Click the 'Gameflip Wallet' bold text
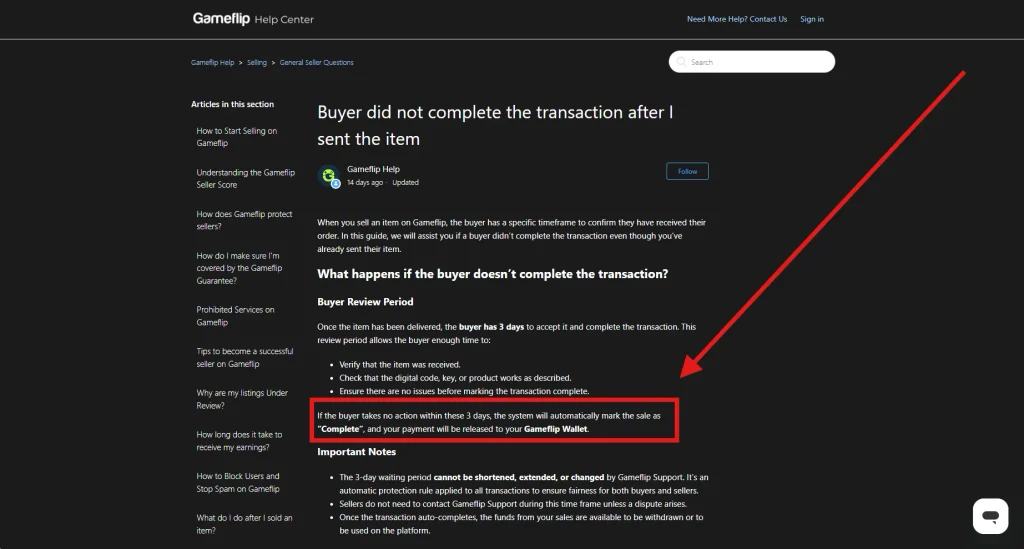1024x549 pixels. click(x=556, y=429)
